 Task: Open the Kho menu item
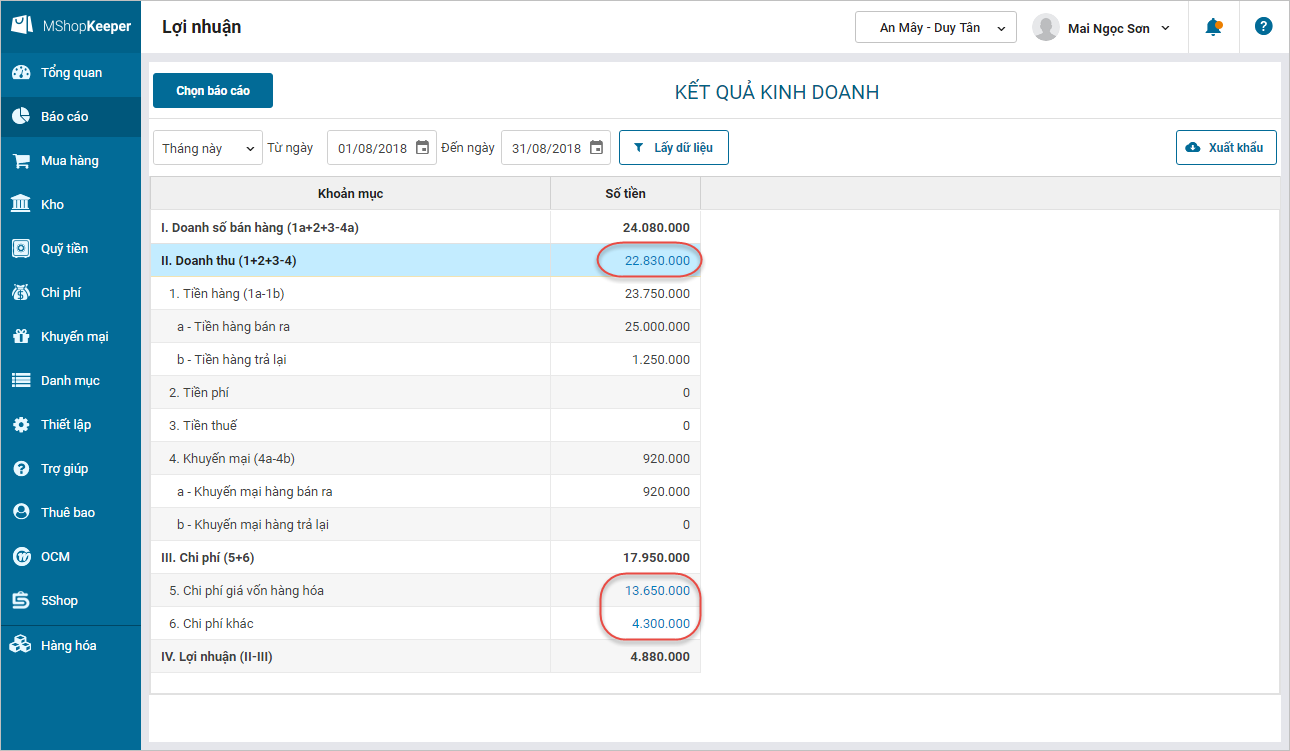(71, 205)
